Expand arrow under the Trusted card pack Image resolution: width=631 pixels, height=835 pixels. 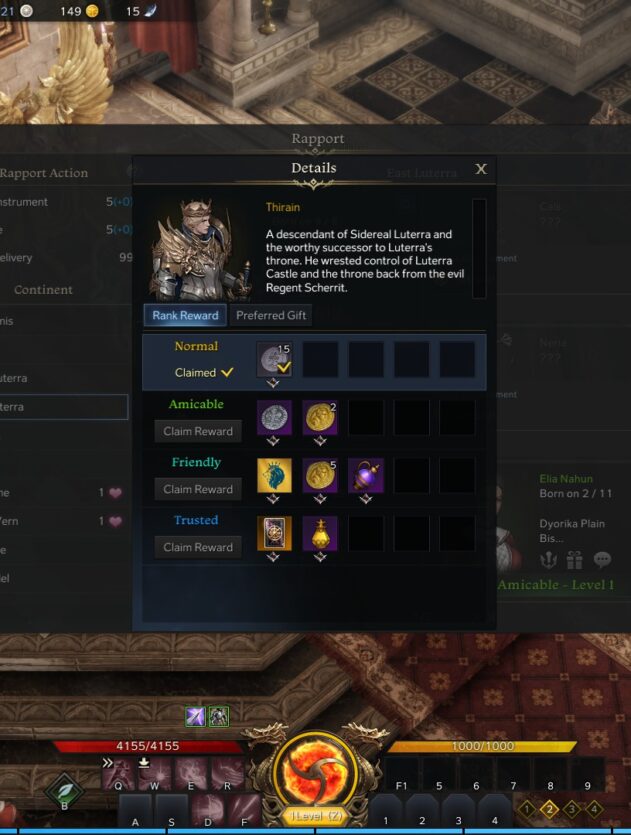[273, 557]
